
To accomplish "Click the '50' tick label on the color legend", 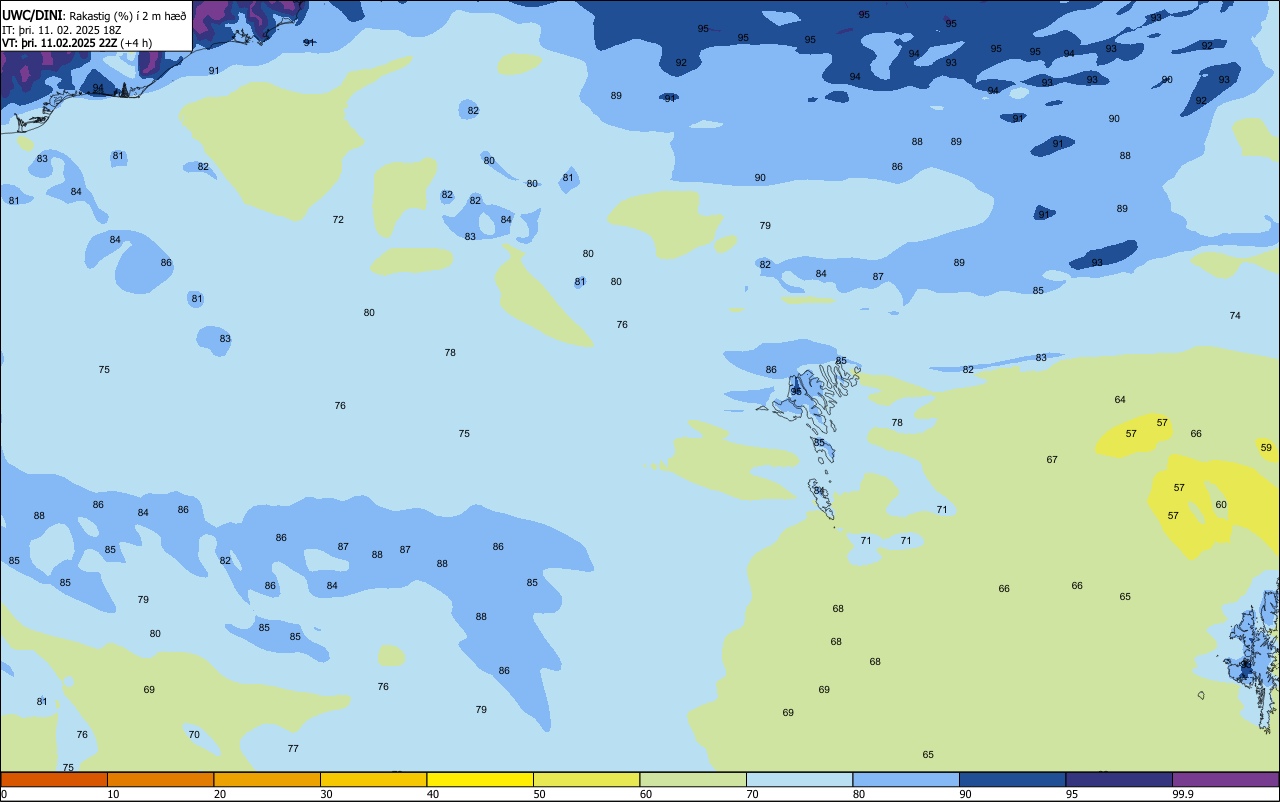I will click(x=539, y=794).
